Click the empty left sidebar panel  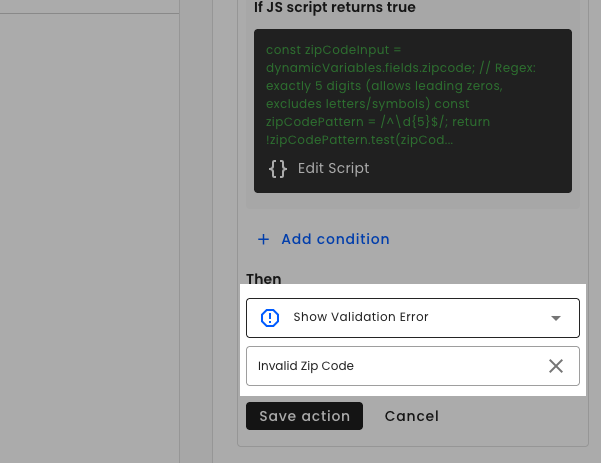pyautogui.click(x=89, y=238)
